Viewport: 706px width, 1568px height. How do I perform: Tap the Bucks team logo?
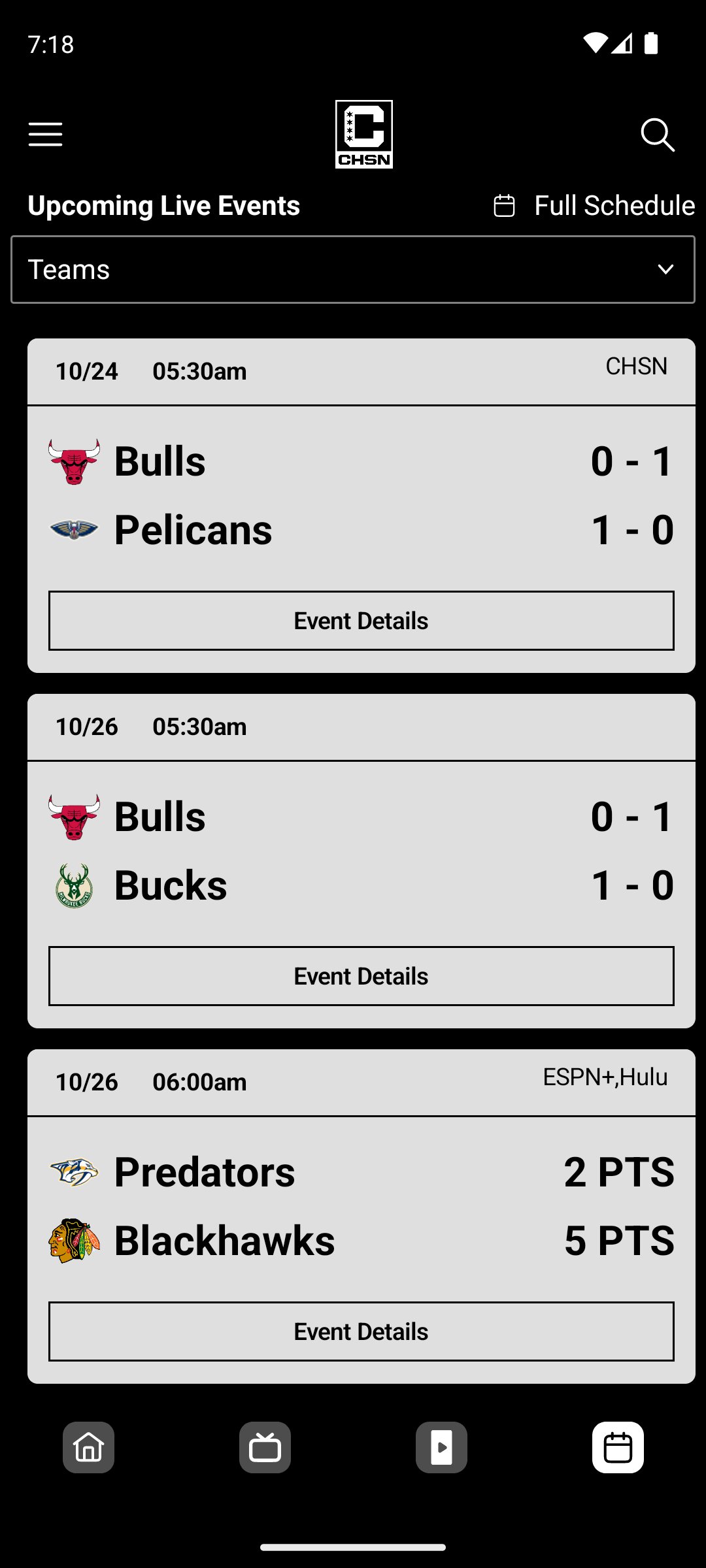75,886
